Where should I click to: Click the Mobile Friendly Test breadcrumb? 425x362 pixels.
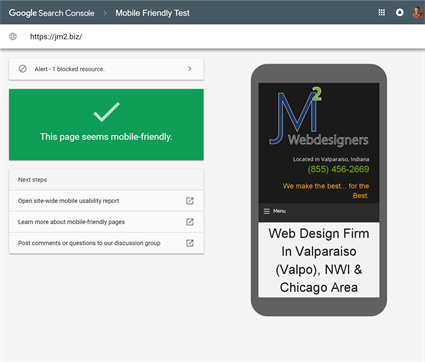point(152,13)
